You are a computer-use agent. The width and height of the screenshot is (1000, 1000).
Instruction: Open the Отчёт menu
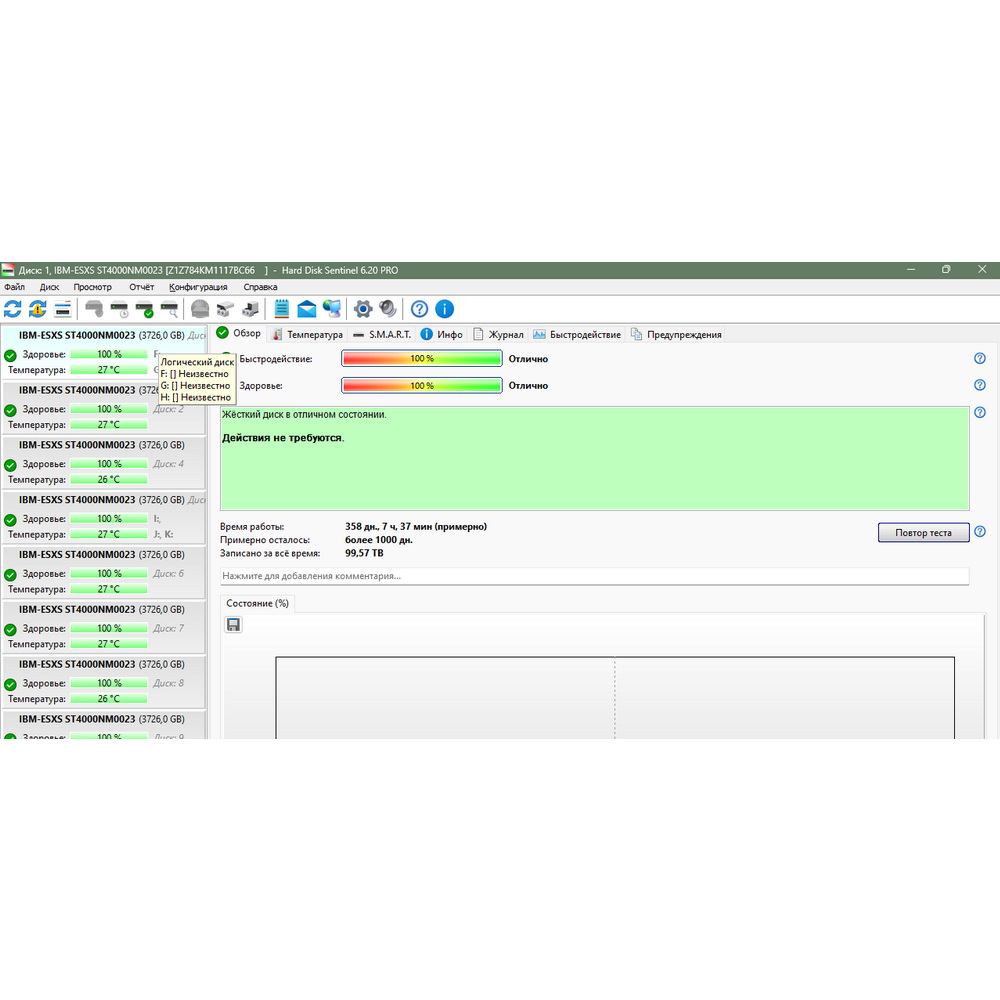142,287
